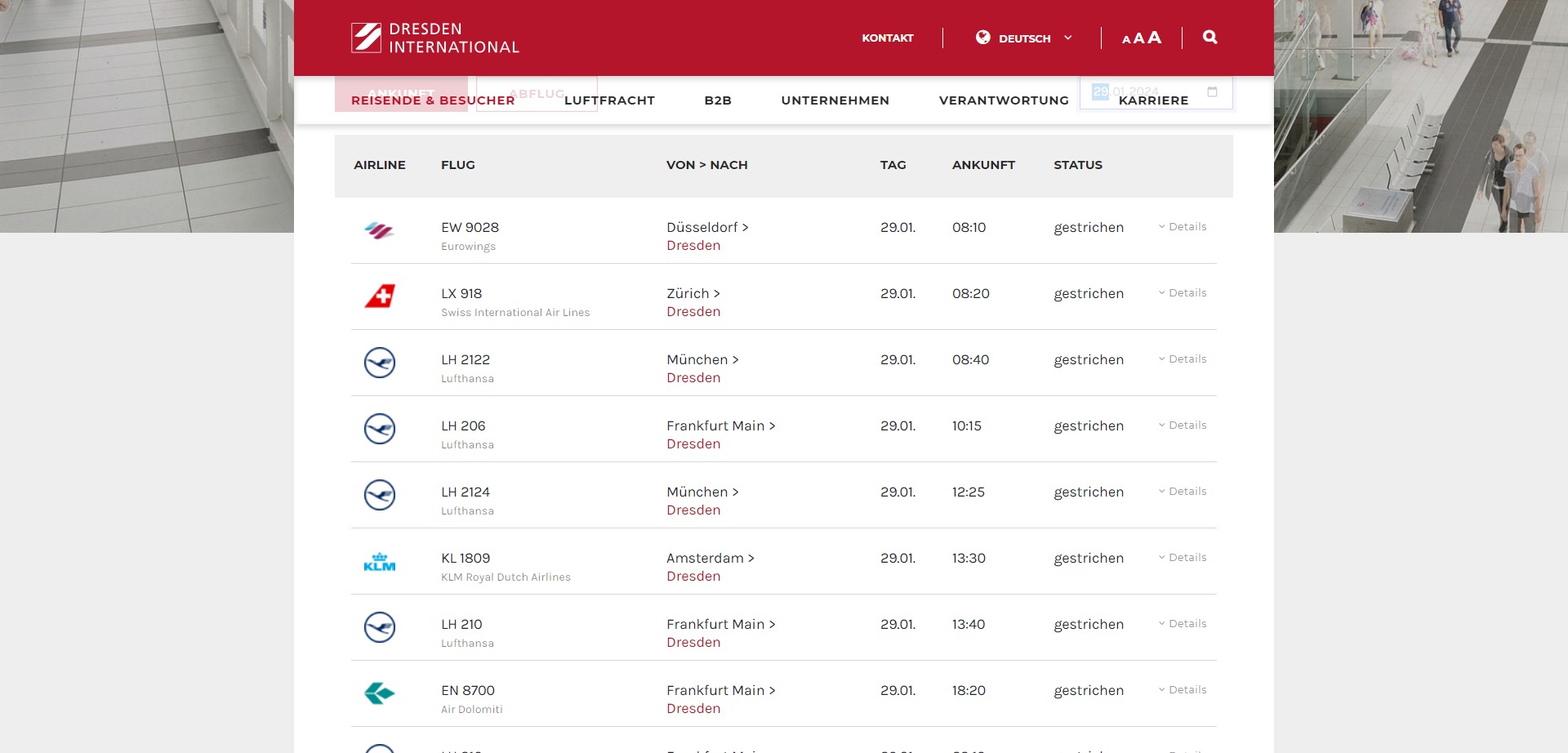
Task: Click the Air Dolomiti airline logo
Action: click(379, 693)
